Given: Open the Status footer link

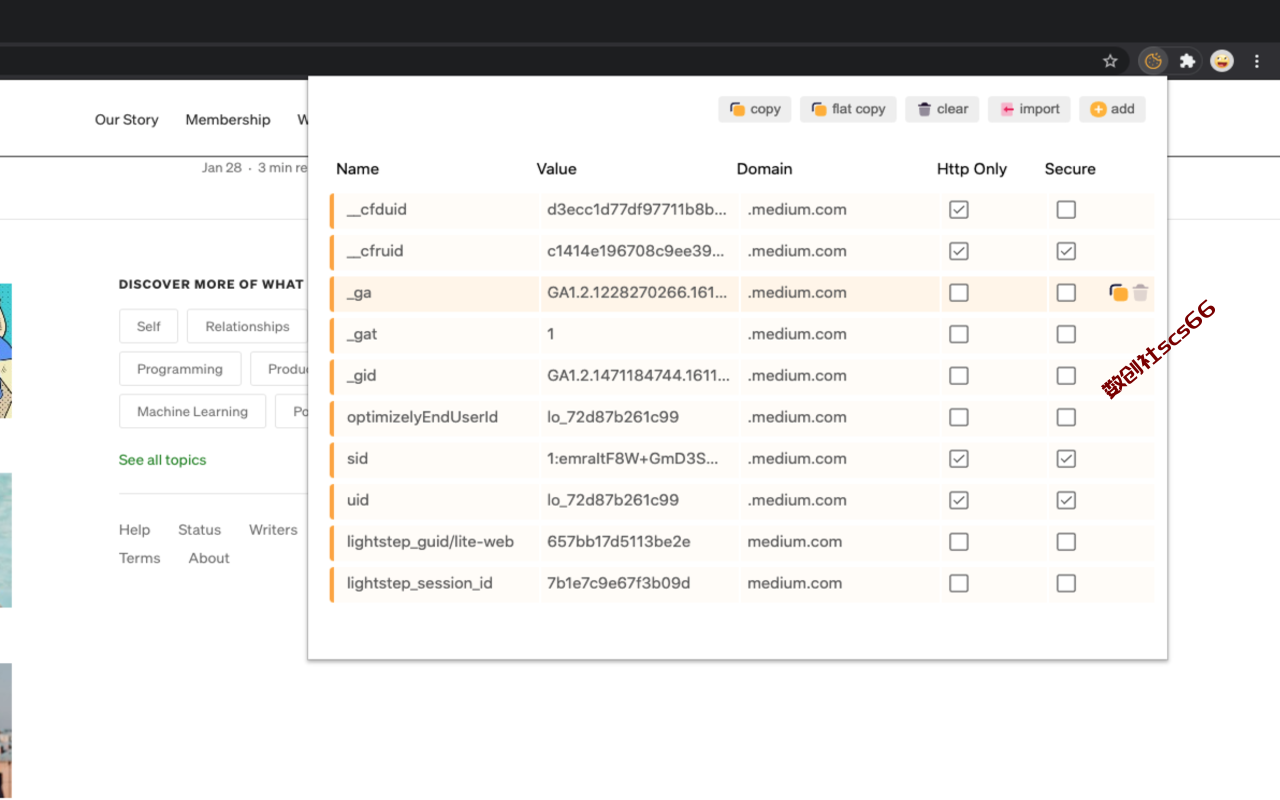Looking at the screenshot, I should [x=200, y=530].
